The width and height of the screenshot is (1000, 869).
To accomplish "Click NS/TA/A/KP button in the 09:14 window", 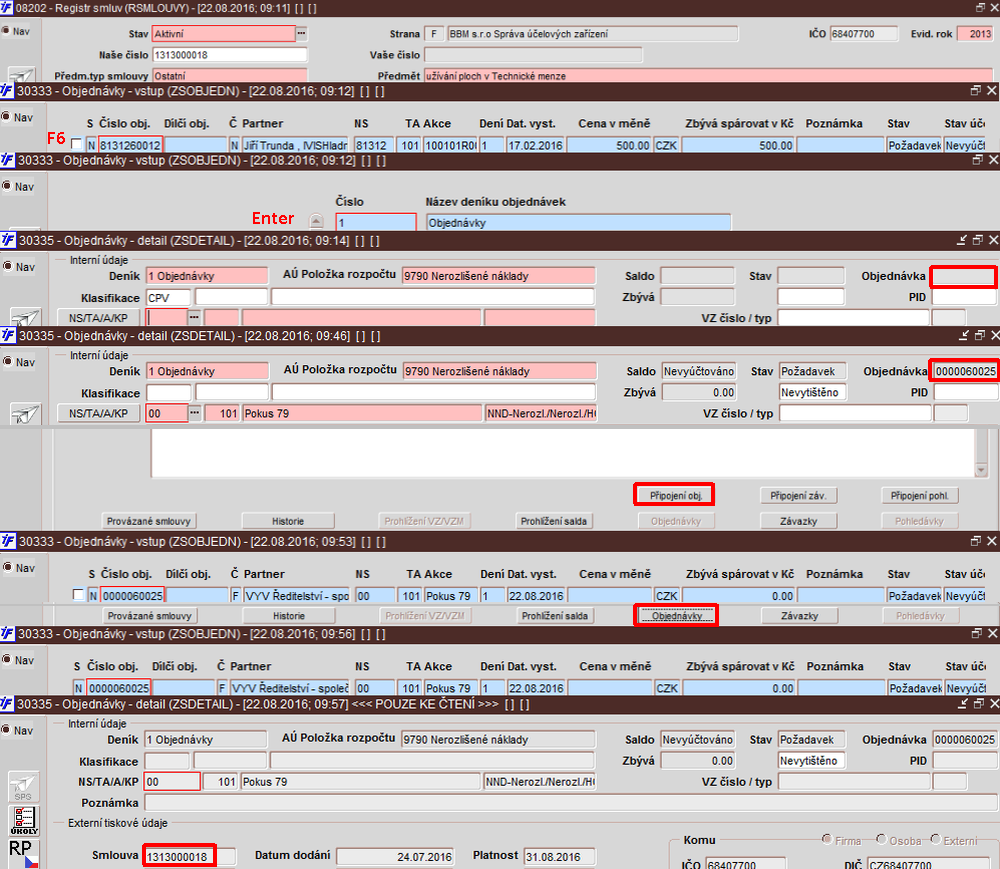I will point(98,318).
